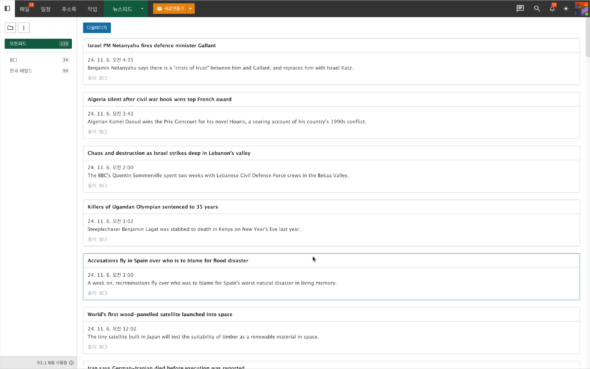Open the chat messages icon in header
The height and width of the screenshot is (369, 590).
click(x=520, y=8)
